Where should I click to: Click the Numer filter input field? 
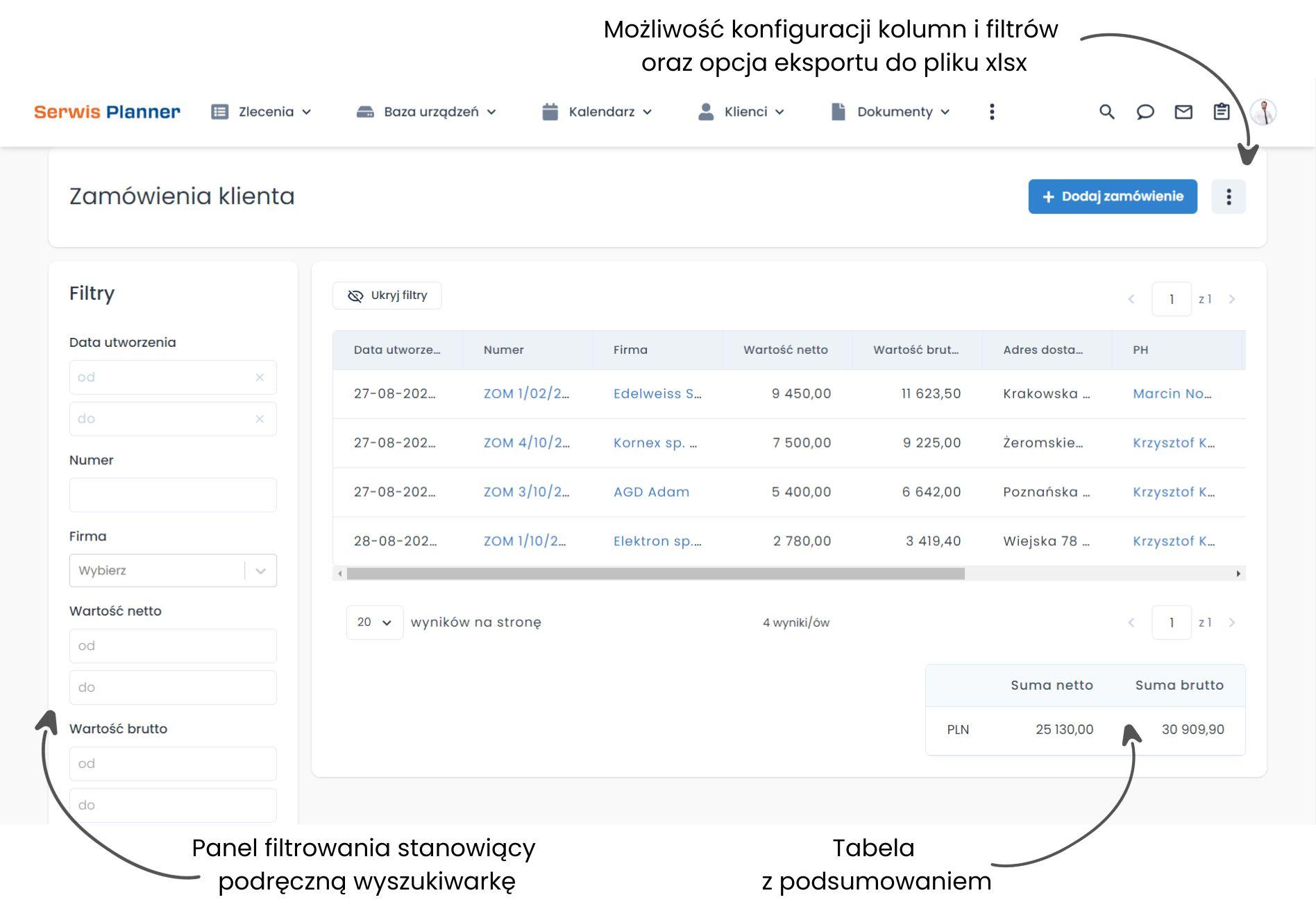173,495
